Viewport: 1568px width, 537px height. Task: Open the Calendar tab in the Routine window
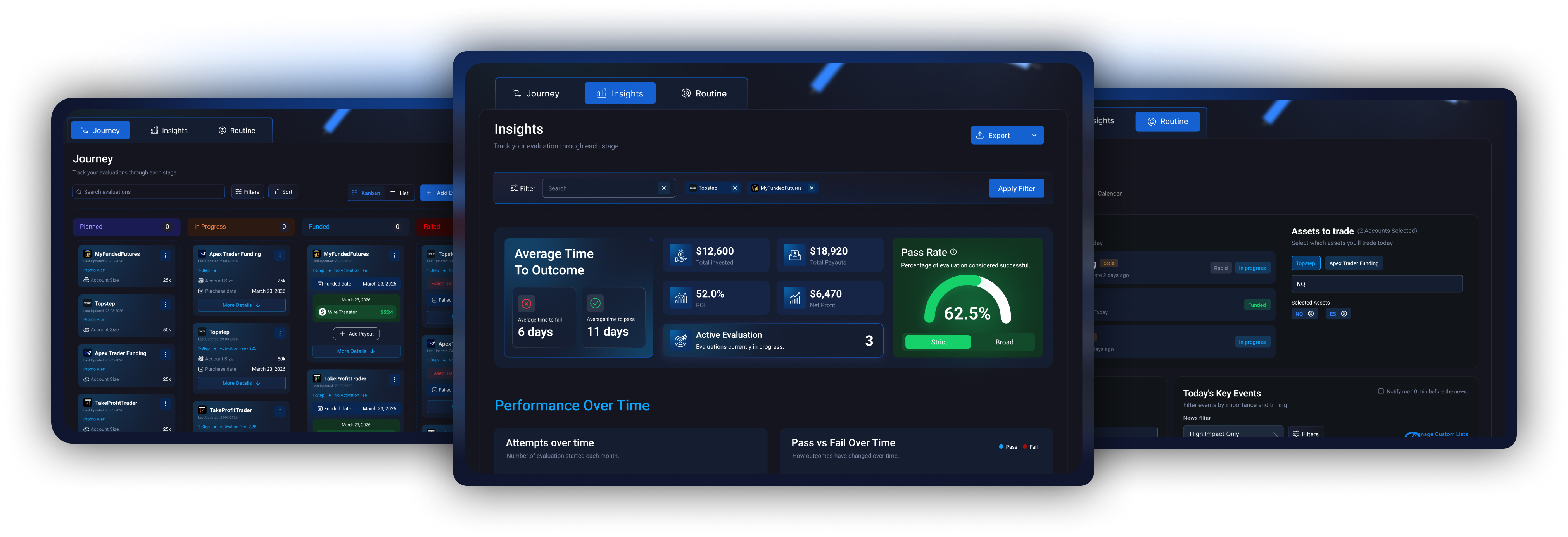click(1109, 193)
